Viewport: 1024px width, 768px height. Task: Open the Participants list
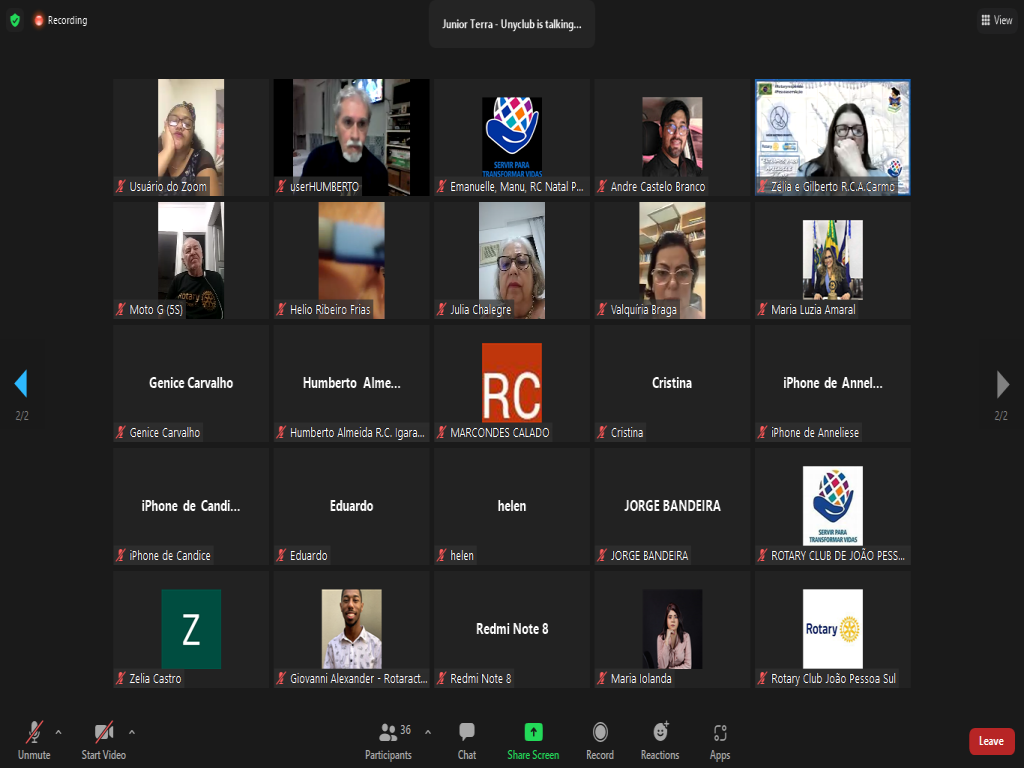388,740
